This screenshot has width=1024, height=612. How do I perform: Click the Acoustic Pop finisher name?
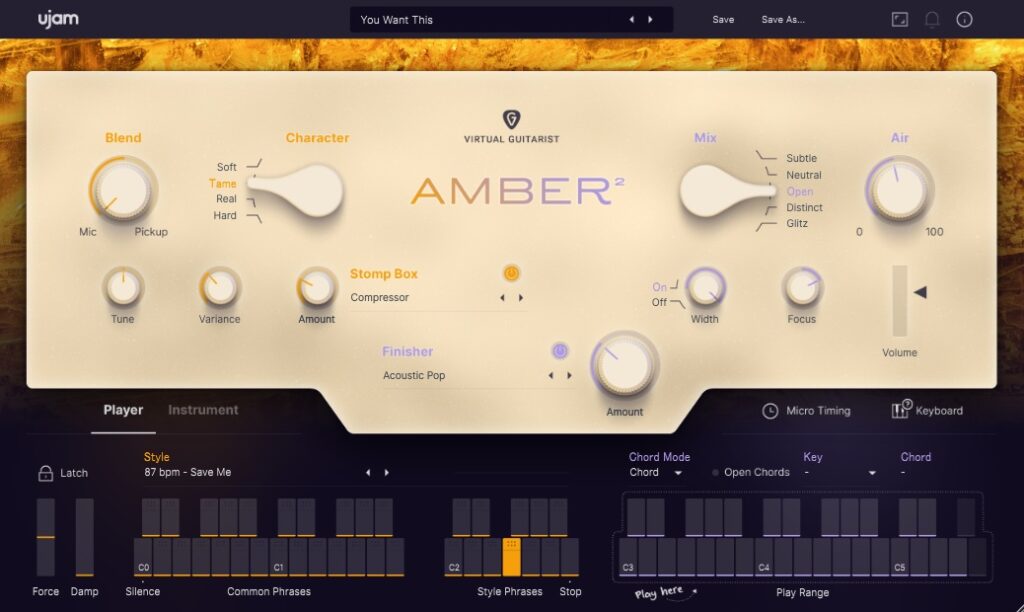pos(414,376)
